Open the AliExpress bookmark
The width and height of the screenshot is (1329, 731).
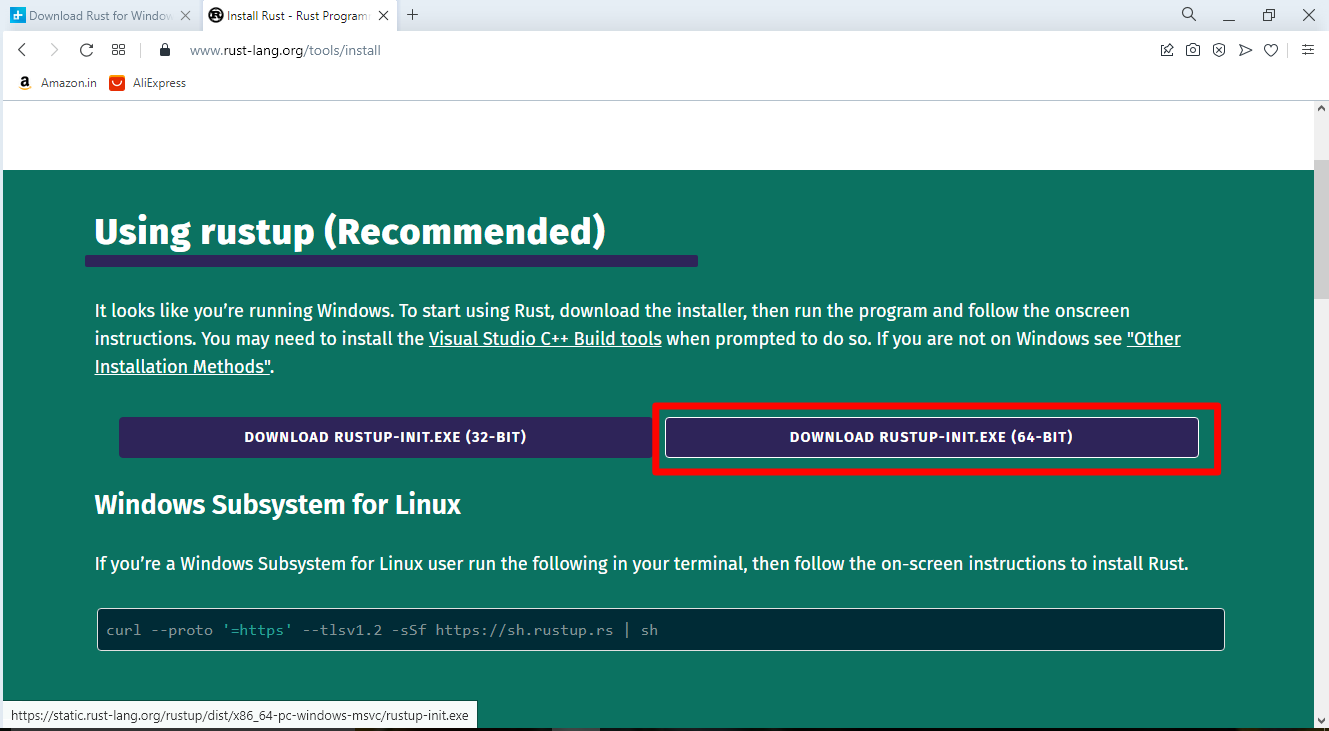tap(146, 82)
